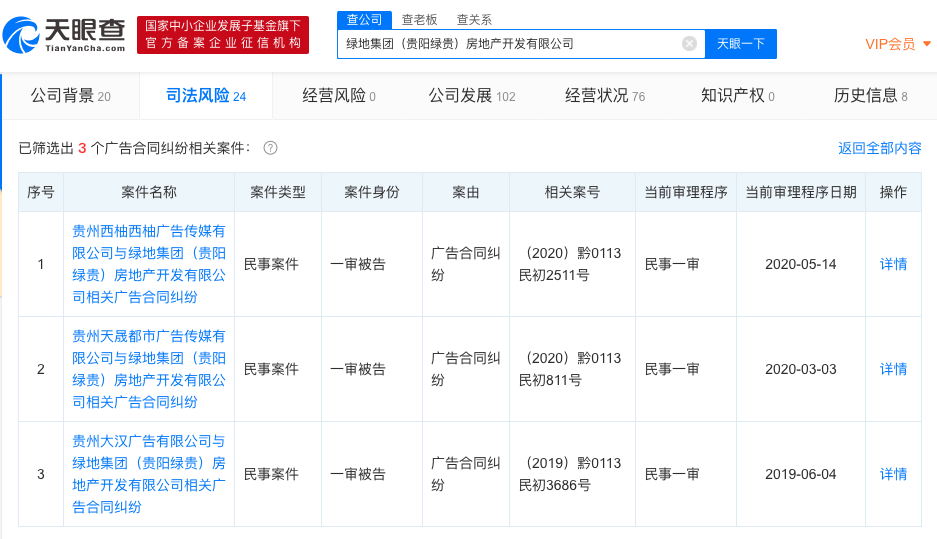
Task: Click the 操作 column header
Action: (x=893, y=192)
